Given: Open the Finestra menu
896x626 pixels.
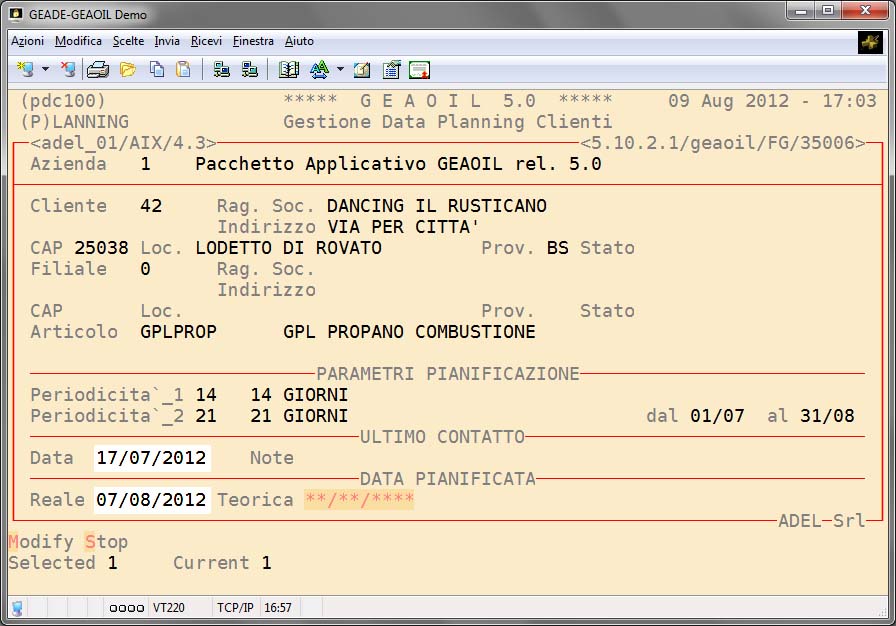Looking at the screenshot, I should pos(253,41).
